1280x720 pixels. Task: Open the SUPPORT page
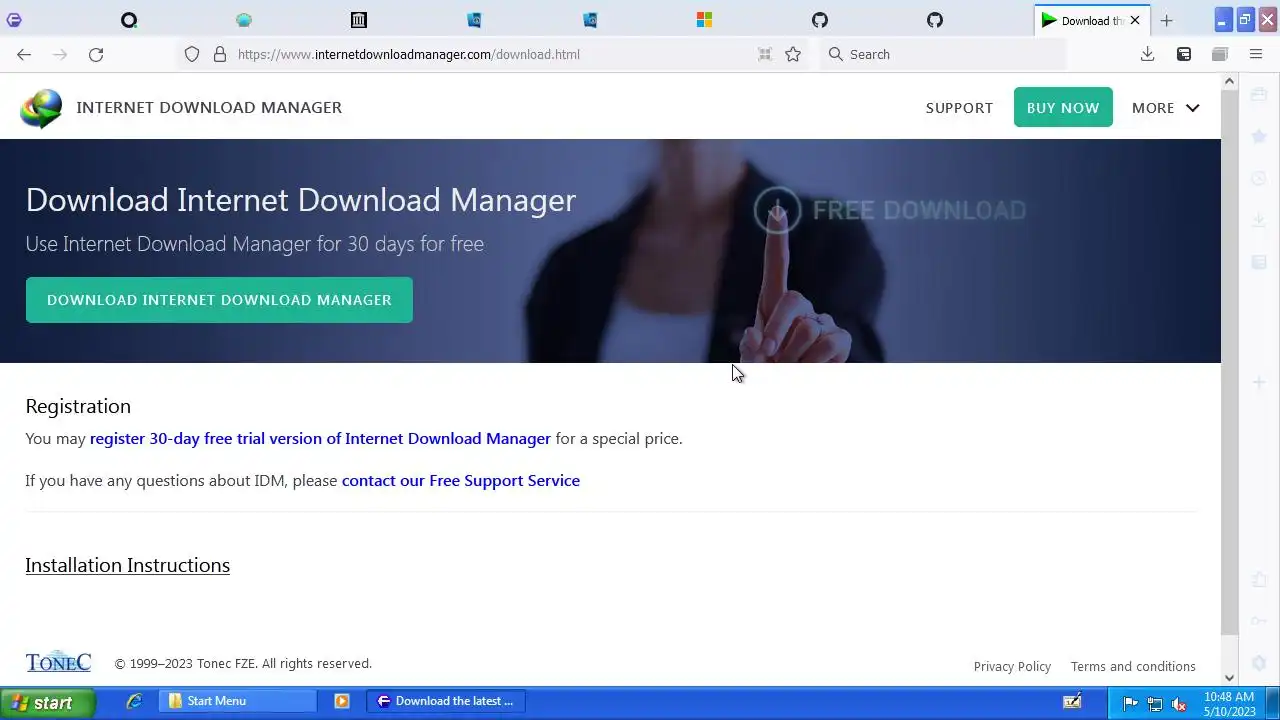point(959,108)
